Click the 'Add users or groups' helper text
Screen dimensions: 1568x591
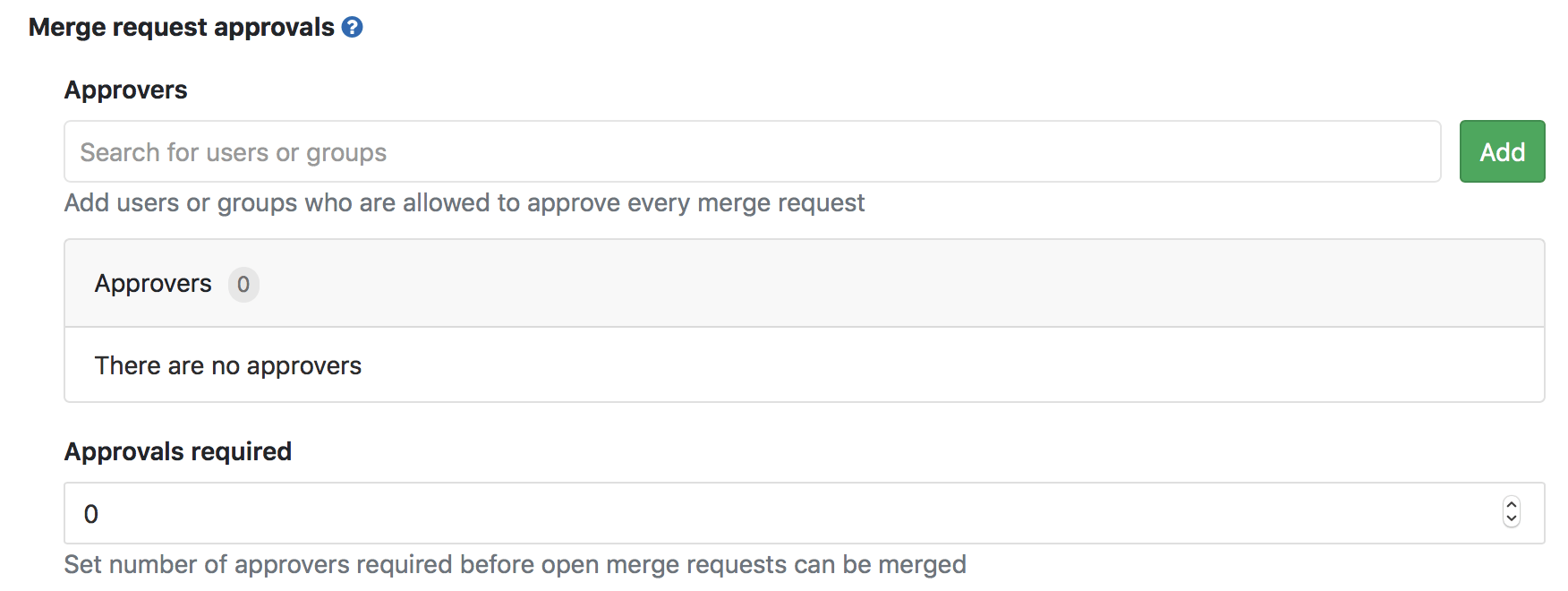[464, 203]
